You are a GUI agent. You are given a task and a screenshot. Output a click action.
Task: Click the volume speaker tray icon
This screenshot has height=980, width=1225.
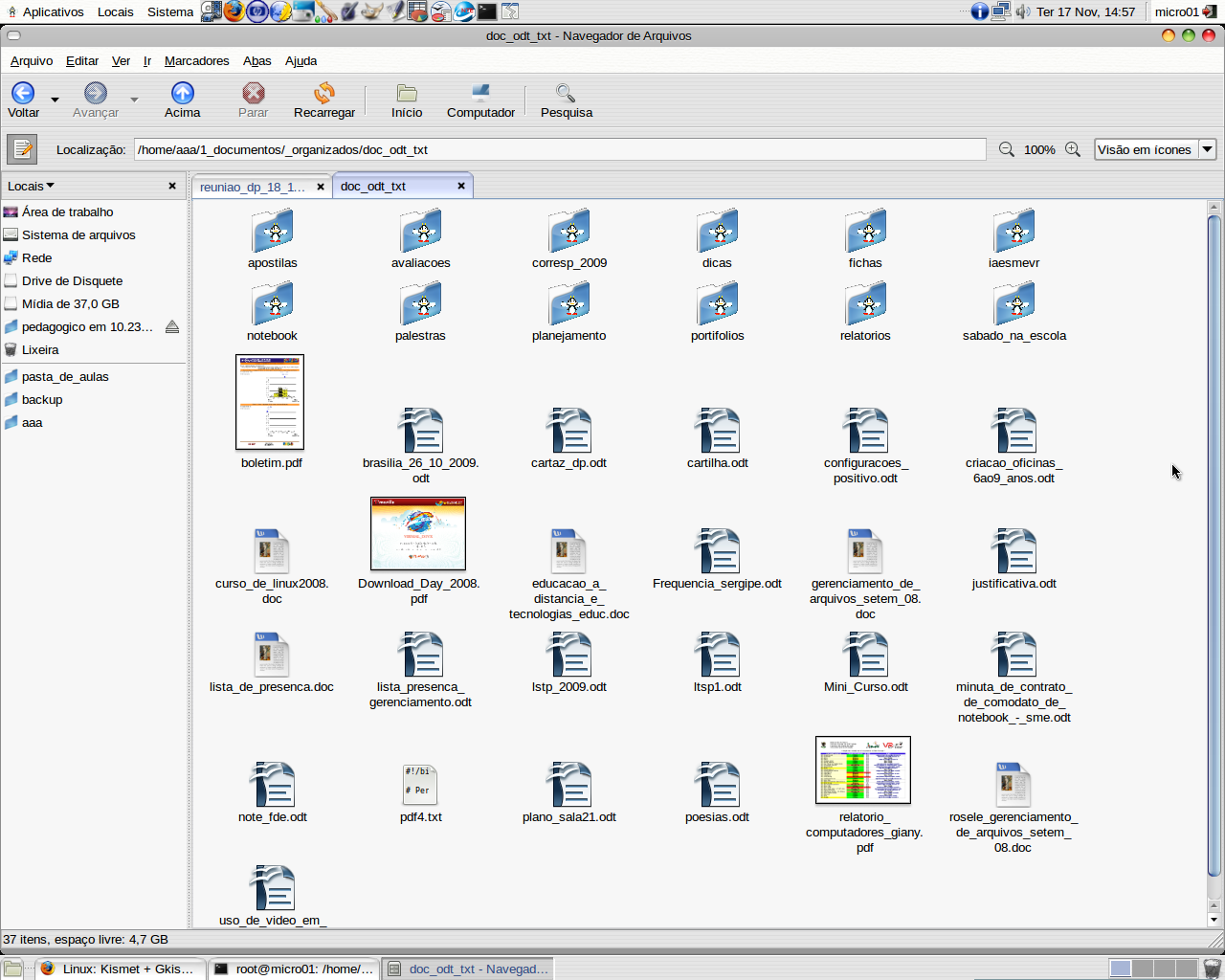pos(1023,11)
